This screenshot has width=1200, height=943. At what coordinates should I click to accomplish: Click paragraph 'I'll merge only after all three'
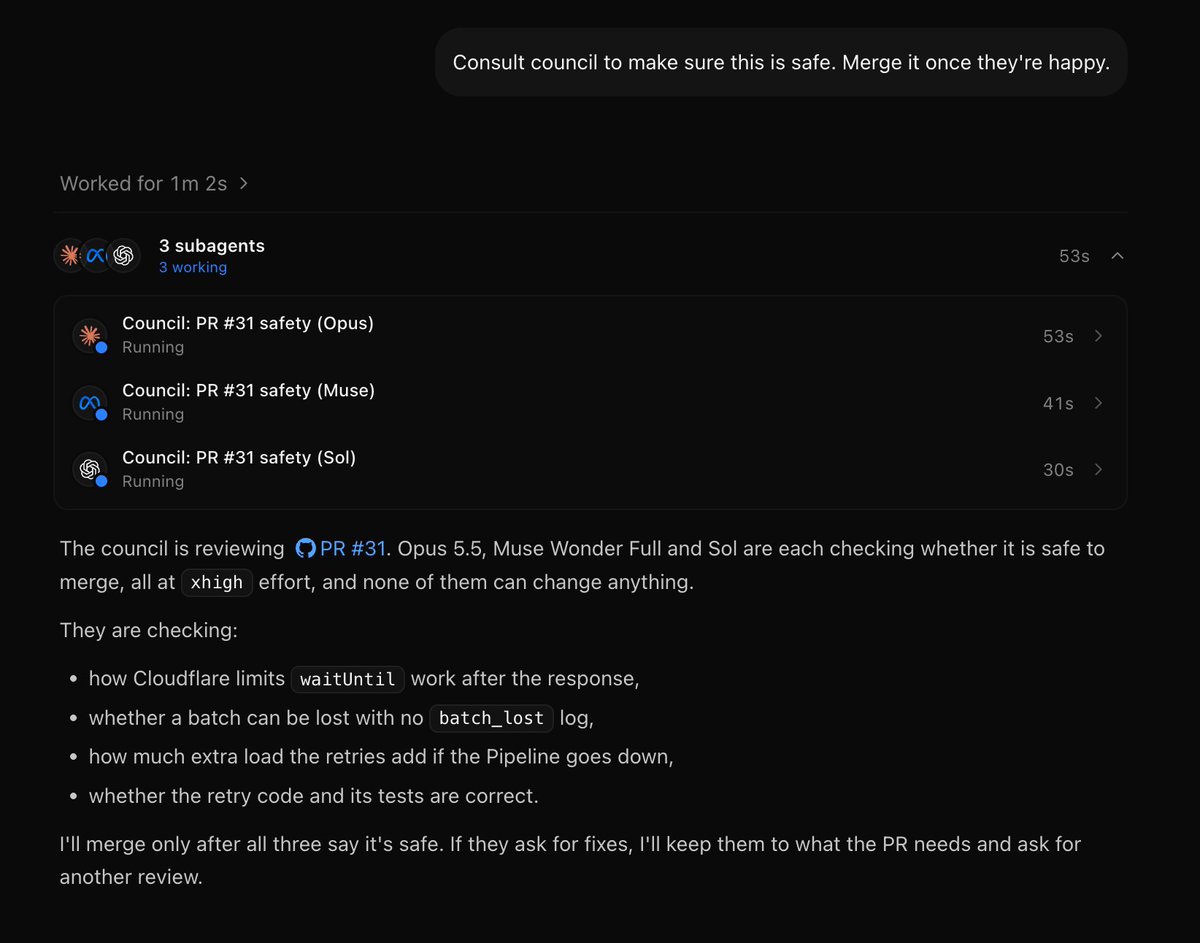pyautogui.click(x=570, y=860)
